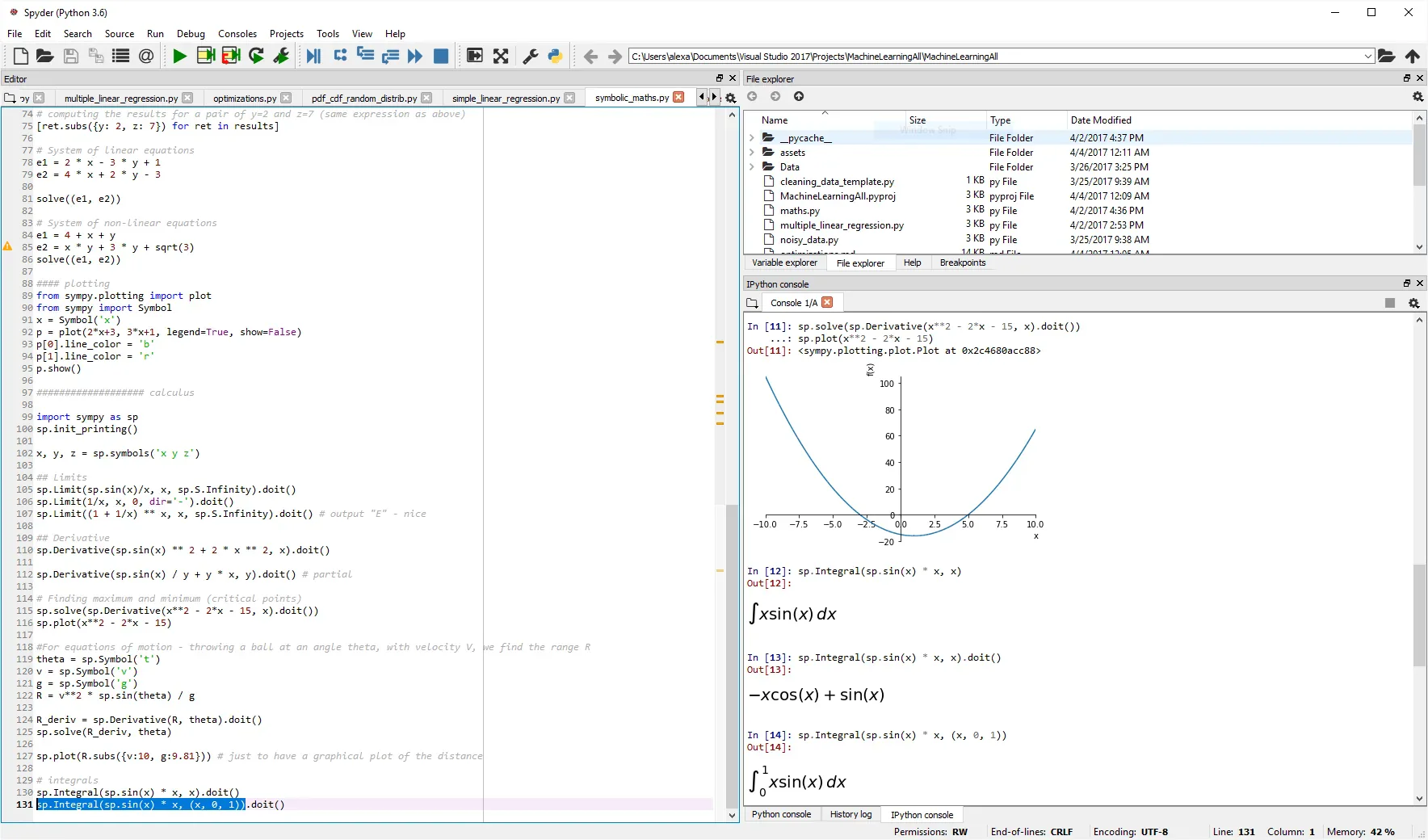Switch to the Breakpoints tab
The height and width of the screenshot is (840, 1428).
pyautogui.click(x=963, y=262)
